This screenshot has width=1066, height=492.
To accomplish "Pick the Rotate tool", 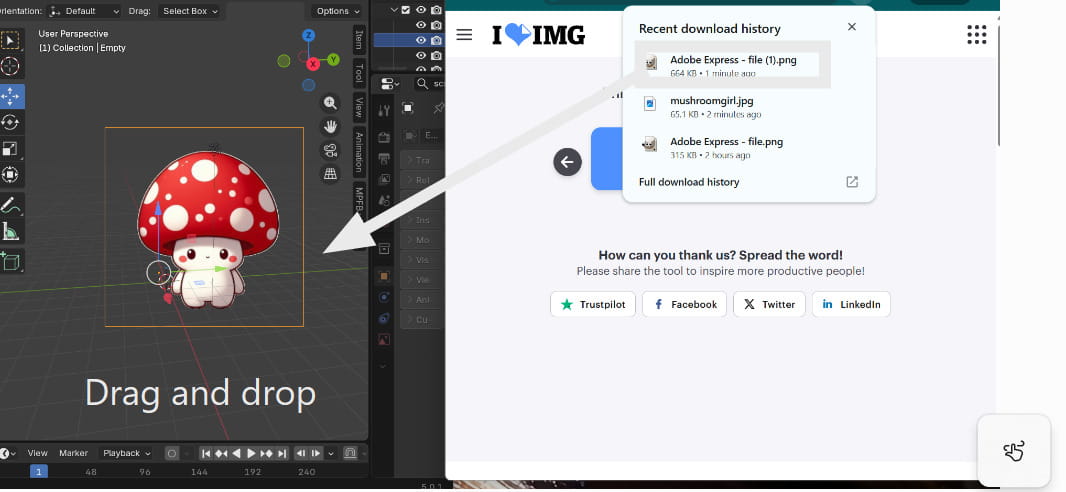I will 10,122.
